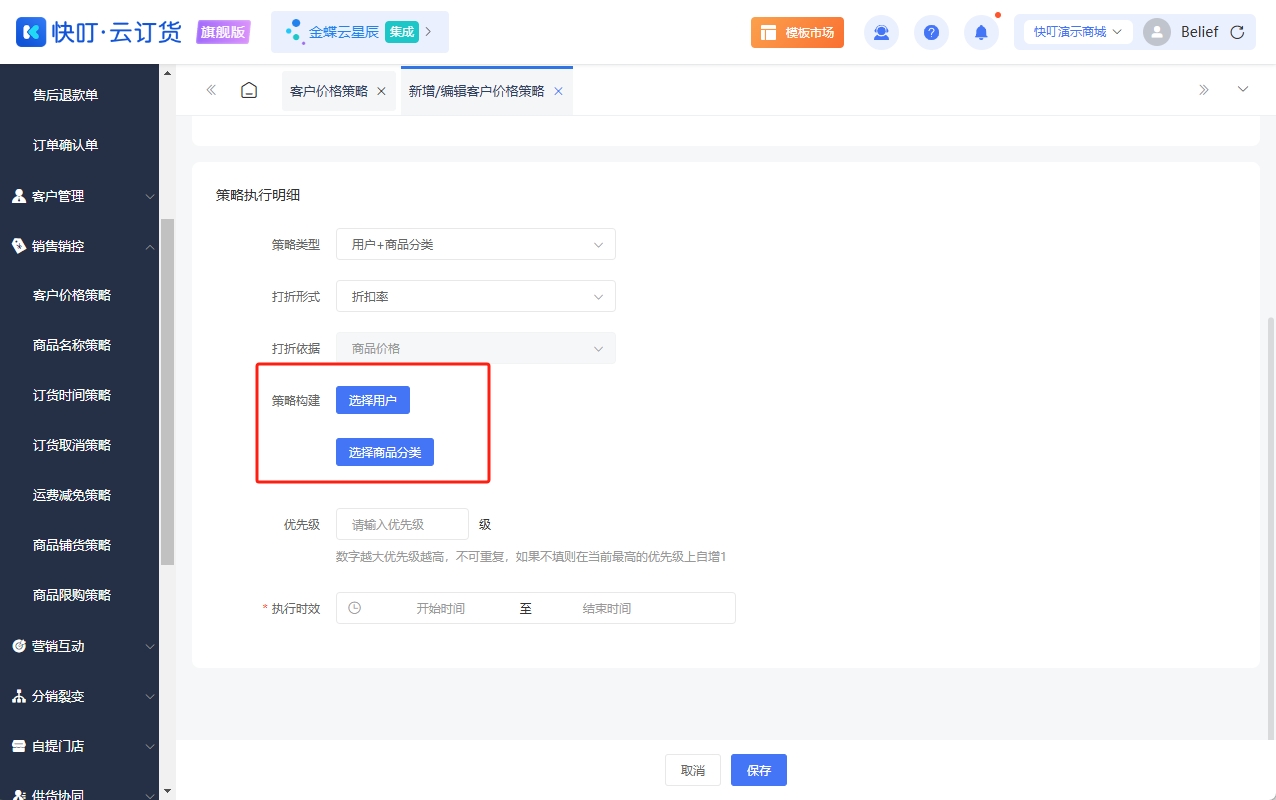Click the 选择用户 button
This screenshot has width=1276, height=800.
point(373,401)
